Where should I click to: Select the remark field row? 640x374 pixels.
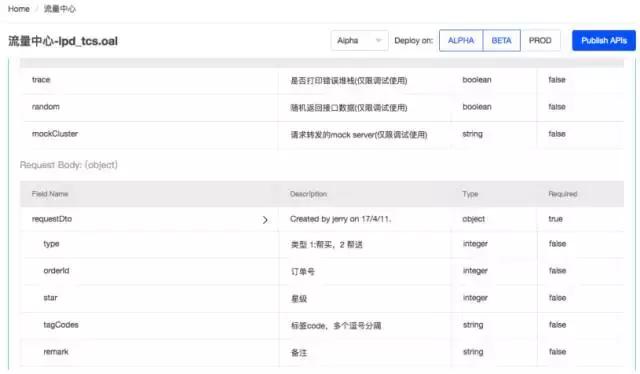(322, 352)
